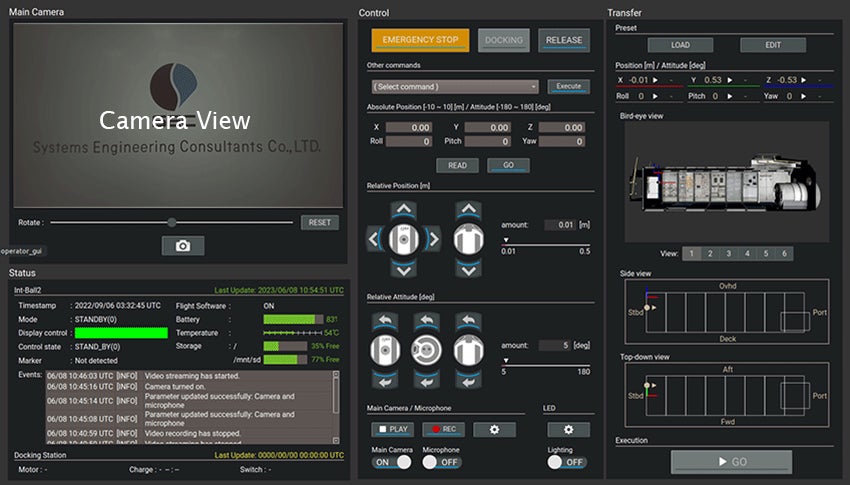The width and height of the screenshot is (850, 485).
Task: Start video recording with REC
Action: (442, 429)
